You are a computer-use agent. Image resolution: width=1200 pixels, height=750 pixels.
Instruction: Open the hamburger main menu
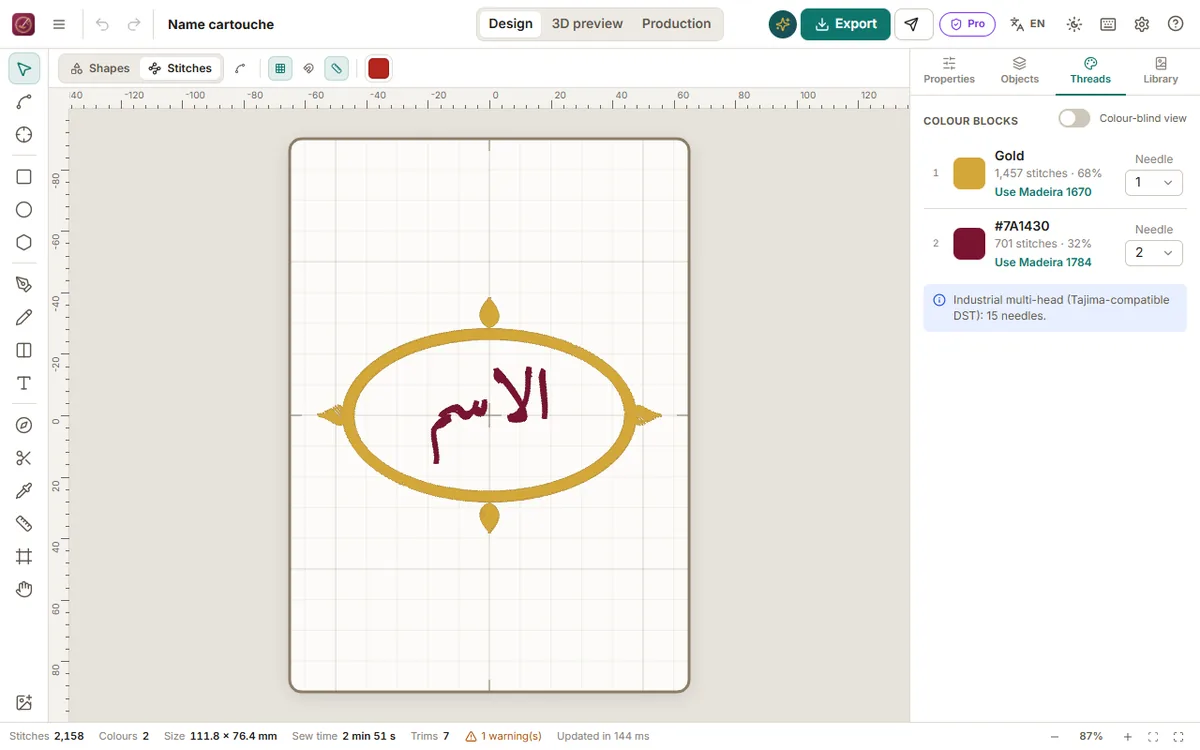pyautogui.click(x=59, y=24)
